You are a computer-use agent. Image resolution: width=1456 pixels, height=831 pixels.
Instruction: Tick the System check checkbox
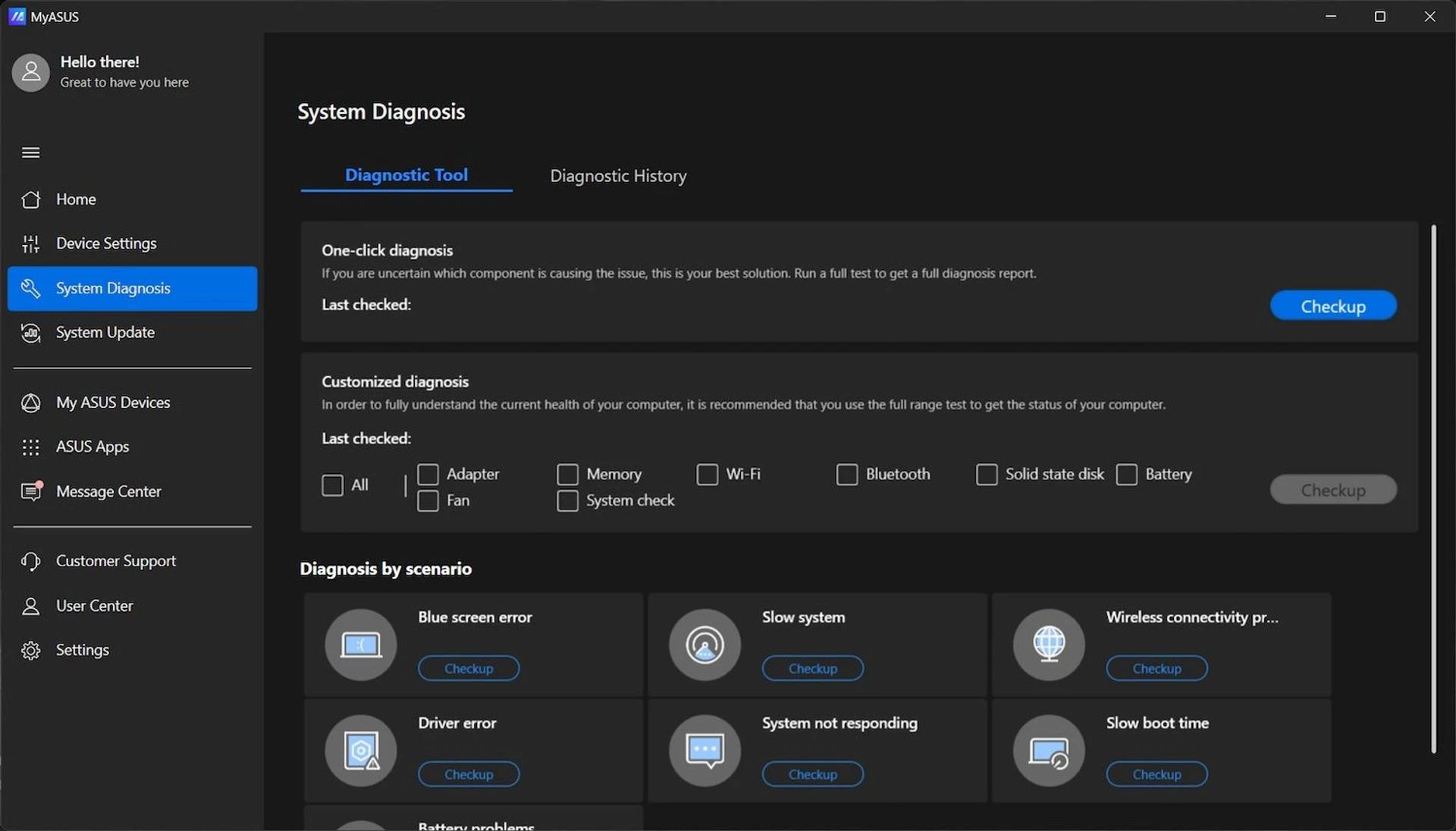pyautogui.click(x=567, y=500)
